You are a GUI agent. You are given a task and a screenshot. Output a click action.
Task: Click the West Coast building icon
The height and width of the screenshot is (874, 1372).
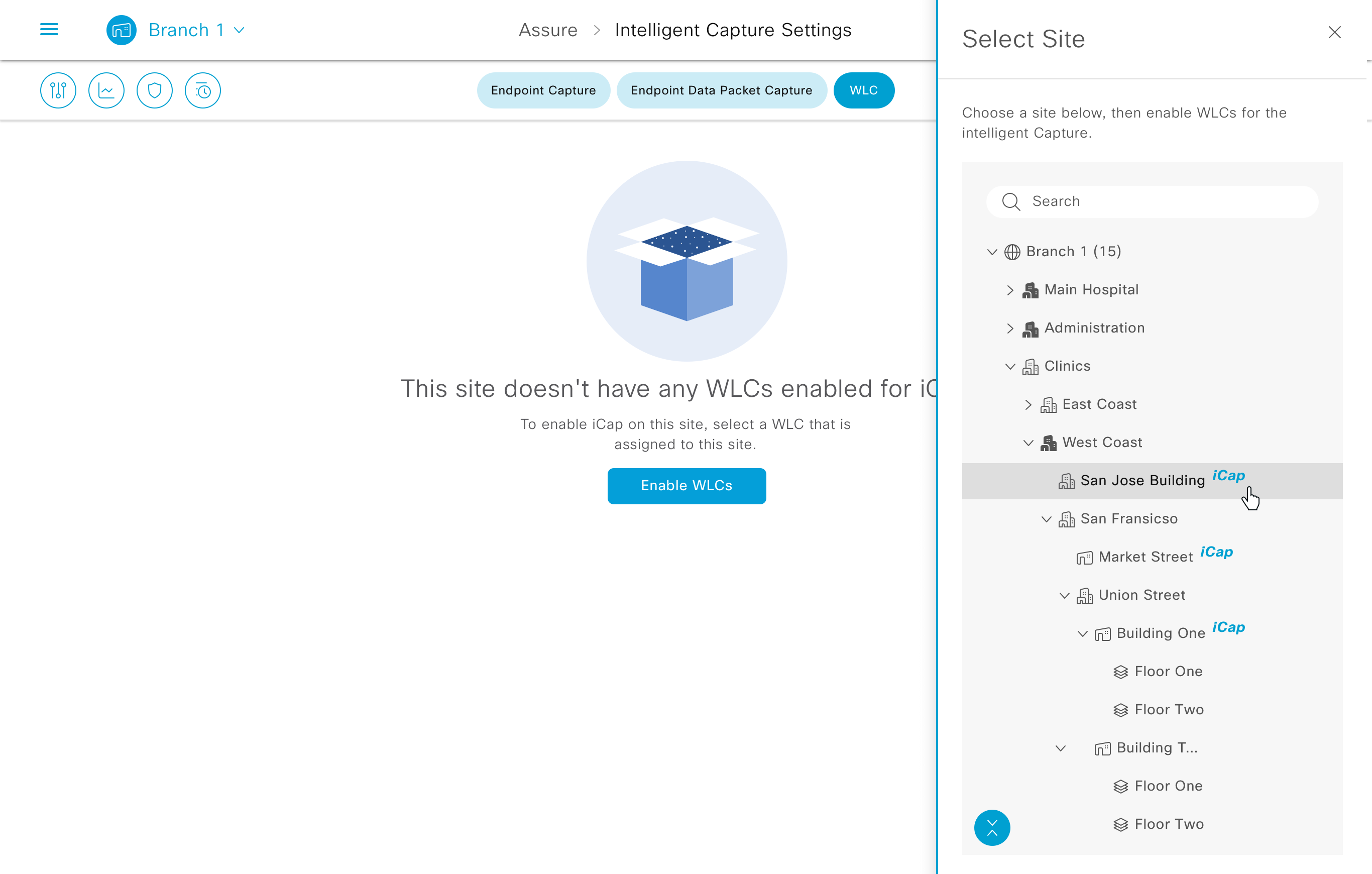1049,443
